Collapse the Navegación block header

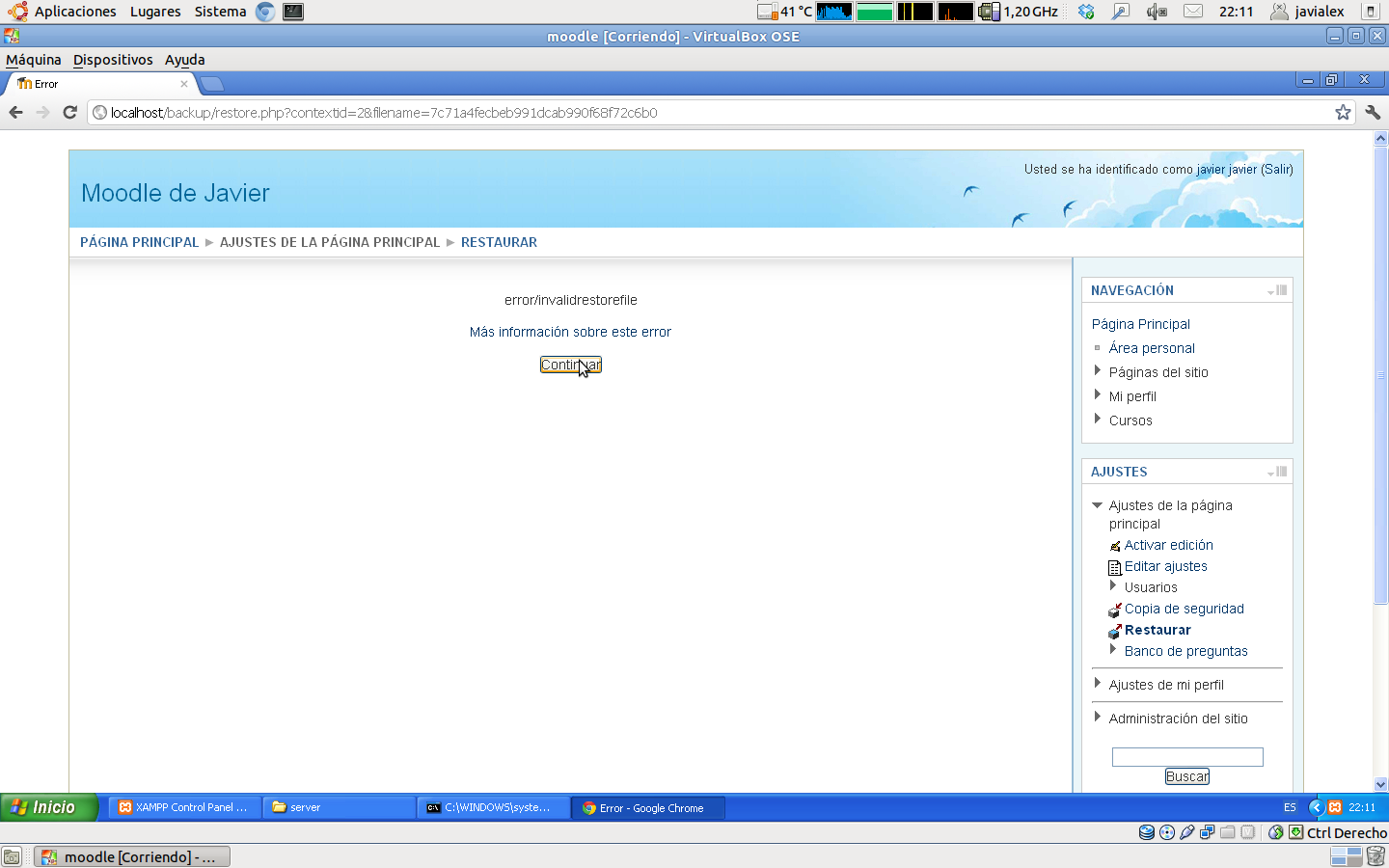pyautogui.click(x=1270, y=291)
